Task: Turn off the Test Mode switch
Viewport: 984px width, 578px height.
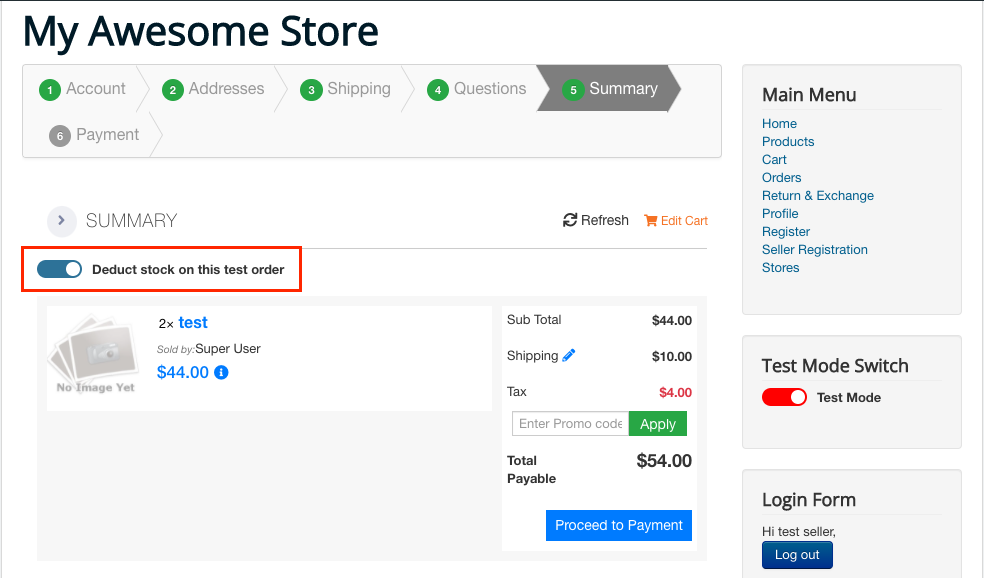Action: pos(784,397)
